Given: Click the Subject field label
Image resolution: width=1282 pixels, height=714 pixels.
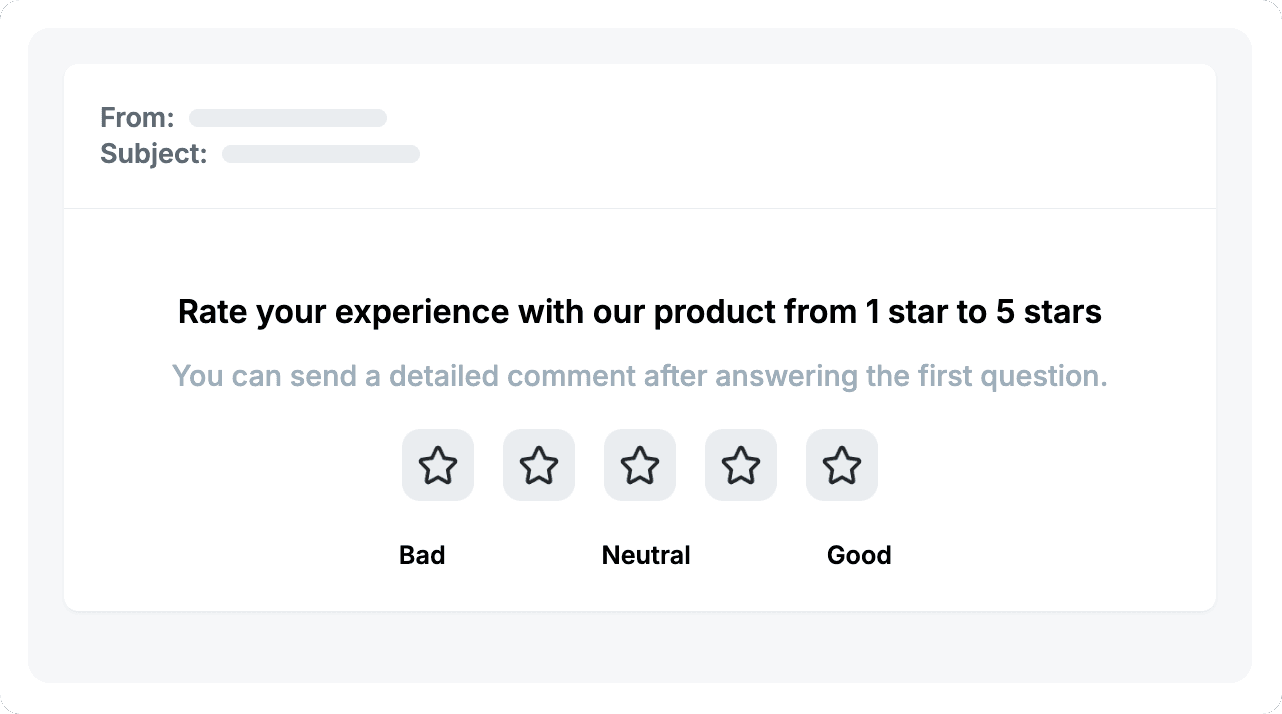Looking at the screenshot, I should (154, 154).
